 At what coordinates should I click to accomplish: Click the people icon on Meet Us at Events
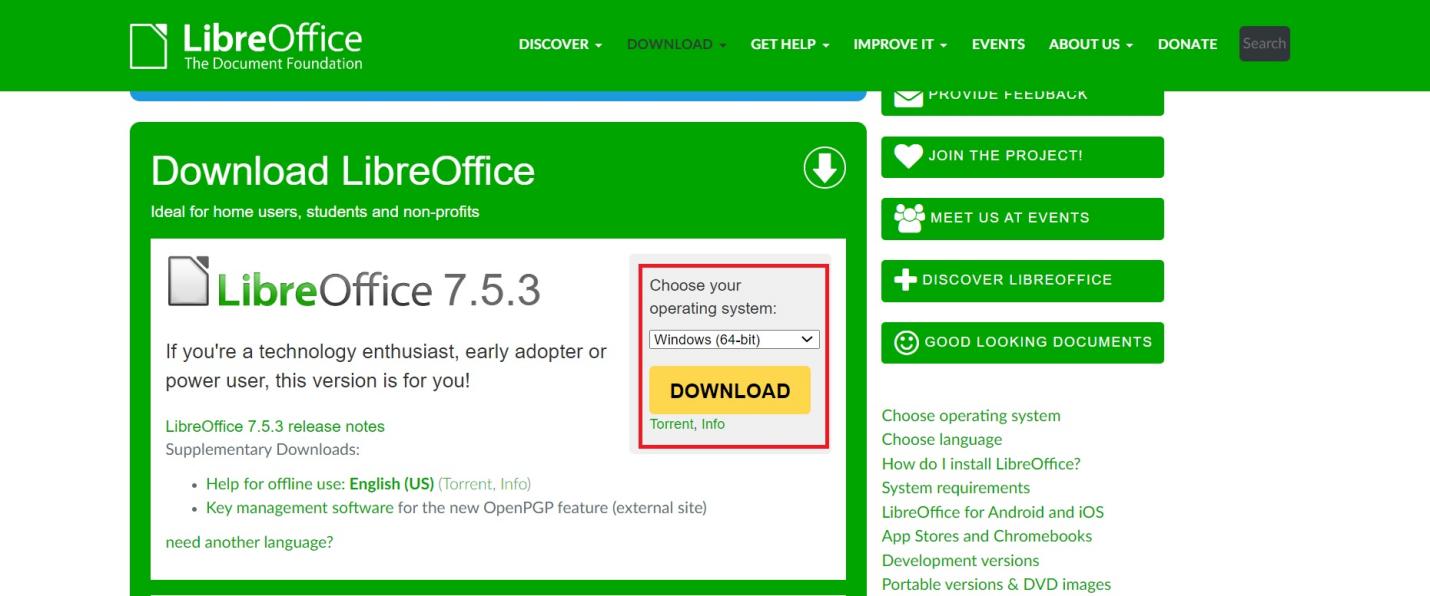click(908, 217)
